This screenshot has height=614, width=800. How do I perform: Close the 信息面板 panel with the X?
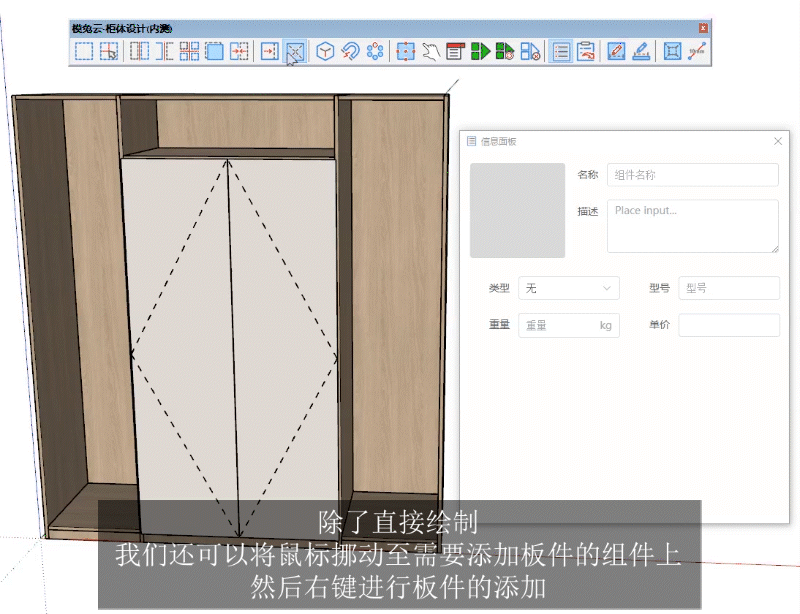tap(777, 141)
